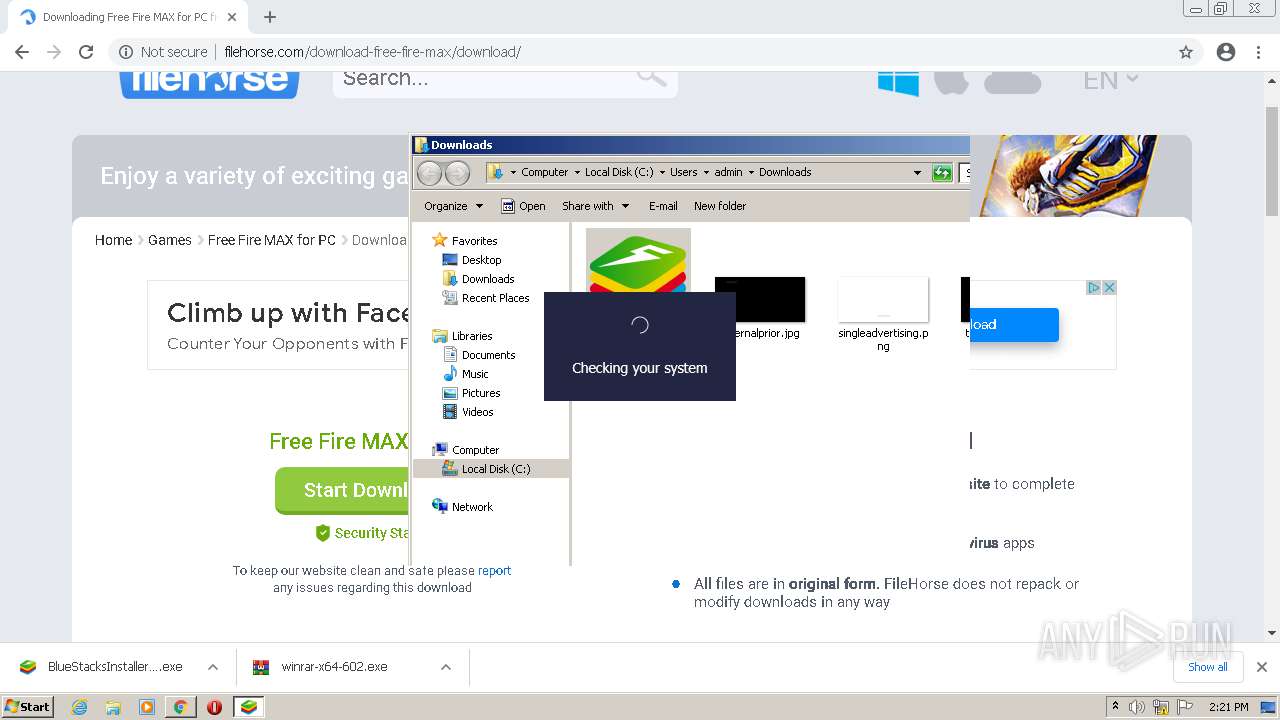1280x720 pixels.
Task: Open the BlueStacksInstaller download options chevron
Action: pyautogui.click(x=213, y=667)
